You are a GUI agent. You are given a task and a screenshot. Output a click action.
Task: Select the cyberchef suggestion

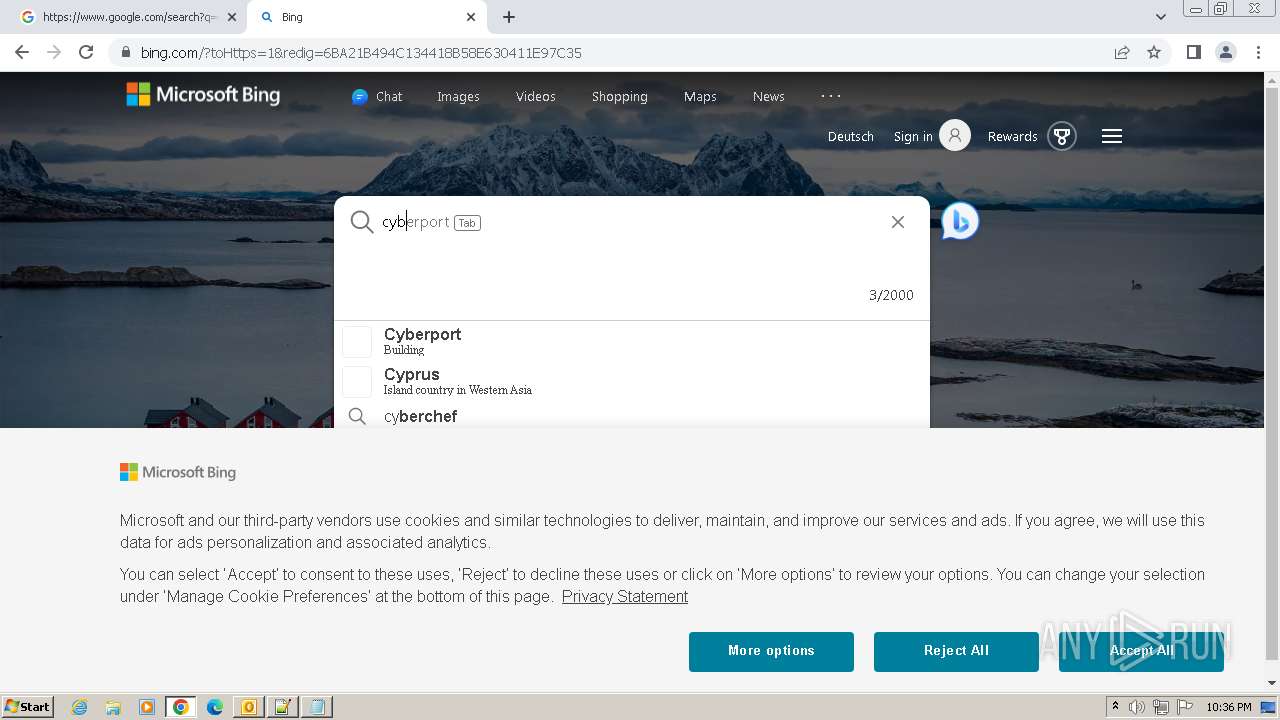click(x=631, y=416)
